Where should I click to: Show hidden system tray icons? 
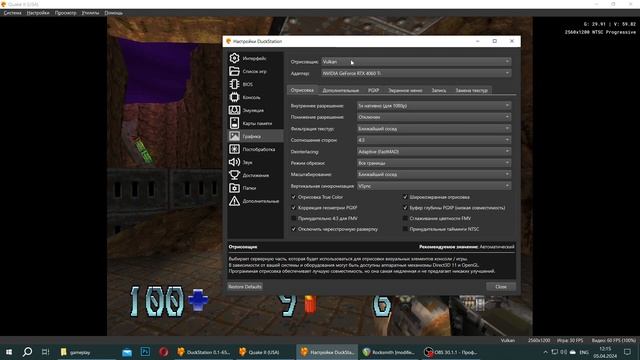pyautogui.click(x=545, y=352)
